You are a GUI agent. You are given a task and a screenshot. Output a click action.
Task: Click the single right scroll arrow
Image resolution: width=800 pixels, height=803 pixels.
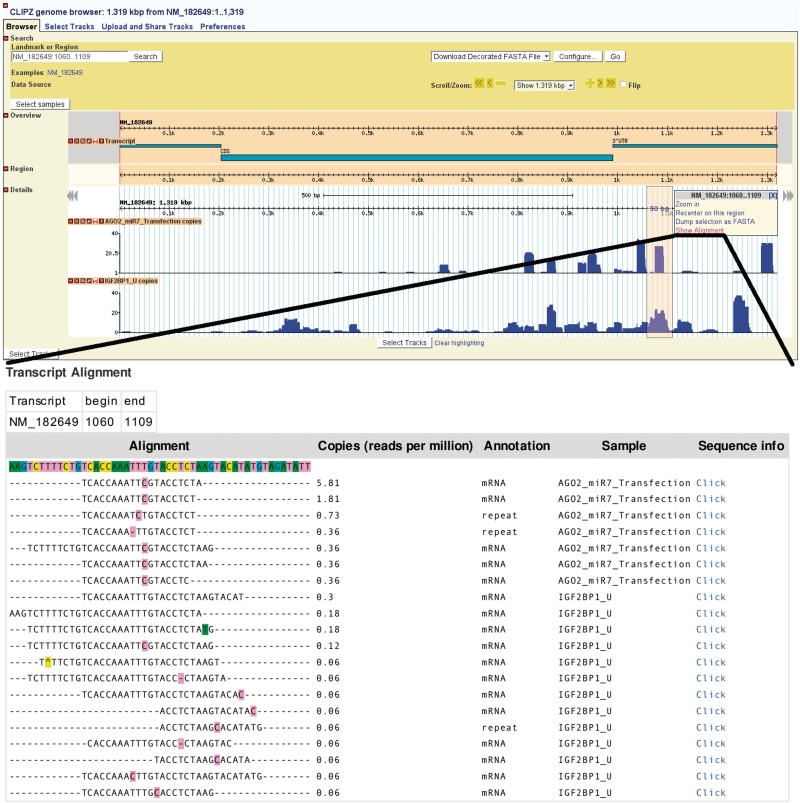(x=601, y=85)
